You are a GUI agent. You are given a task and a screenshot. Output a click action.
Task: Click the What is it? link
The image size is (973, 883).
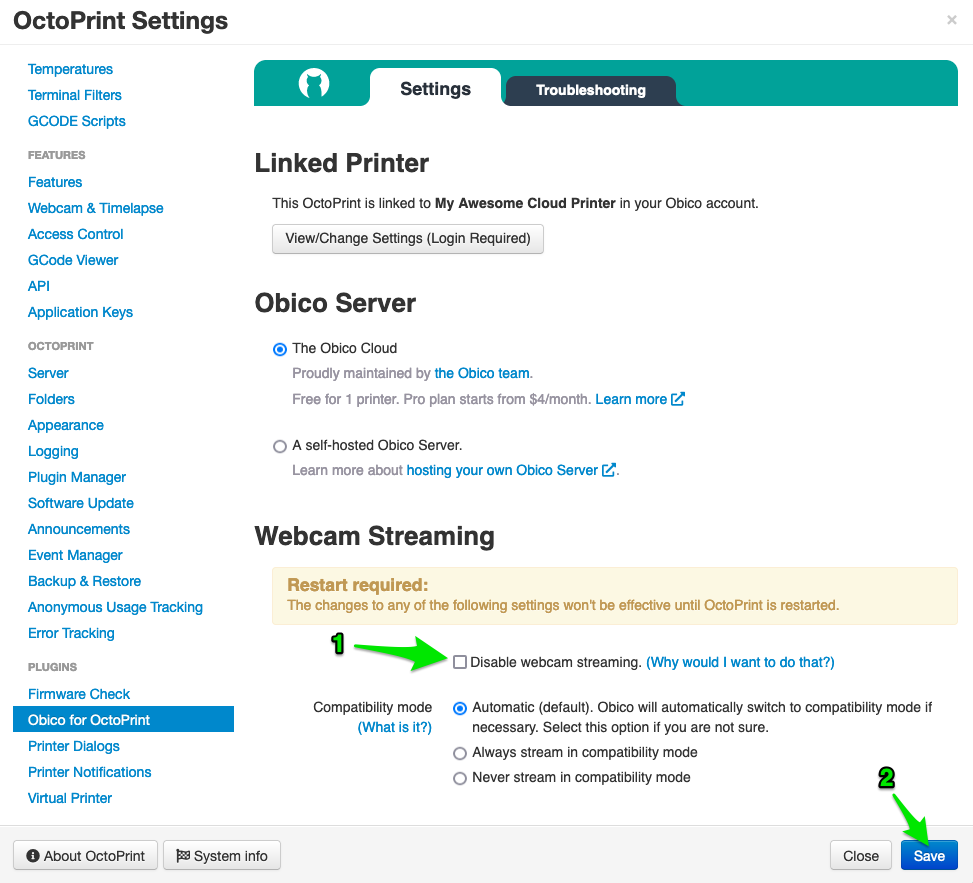tap(395, 727)
